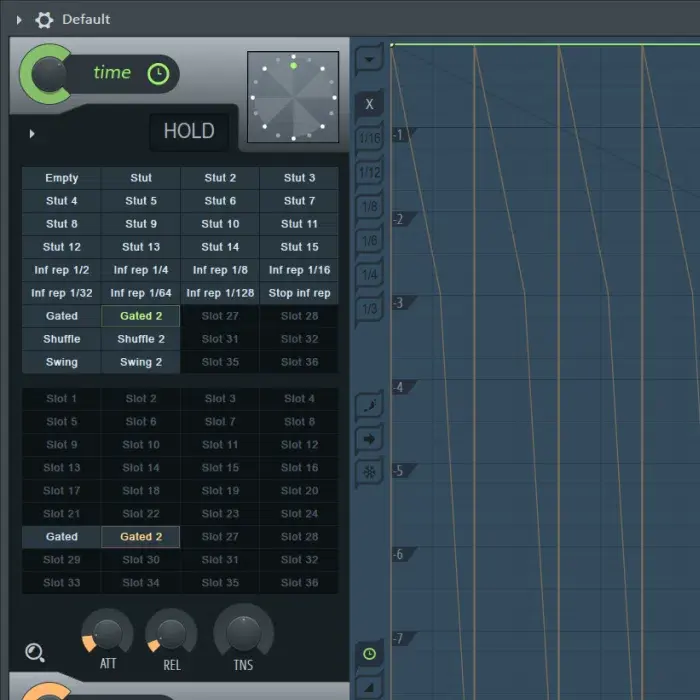Click the curve draw icon in envelope toolbar
The width and height of the screenshot is (700, 700).
click(369, 405)
